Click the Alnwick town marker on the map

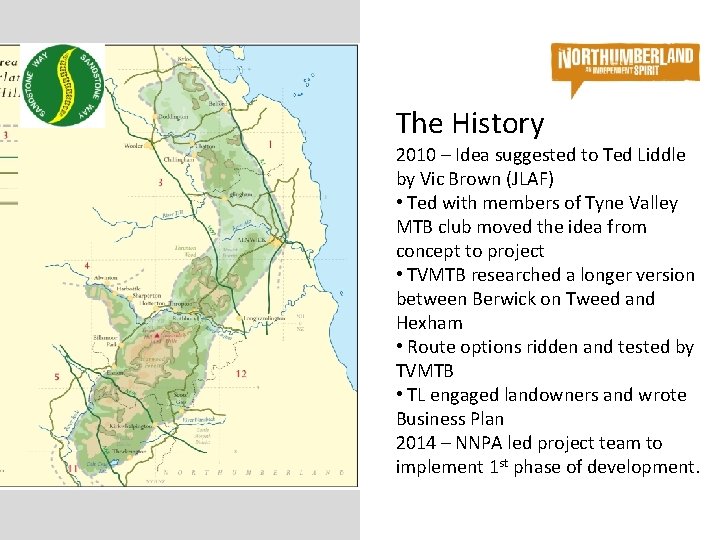(276, 241)
